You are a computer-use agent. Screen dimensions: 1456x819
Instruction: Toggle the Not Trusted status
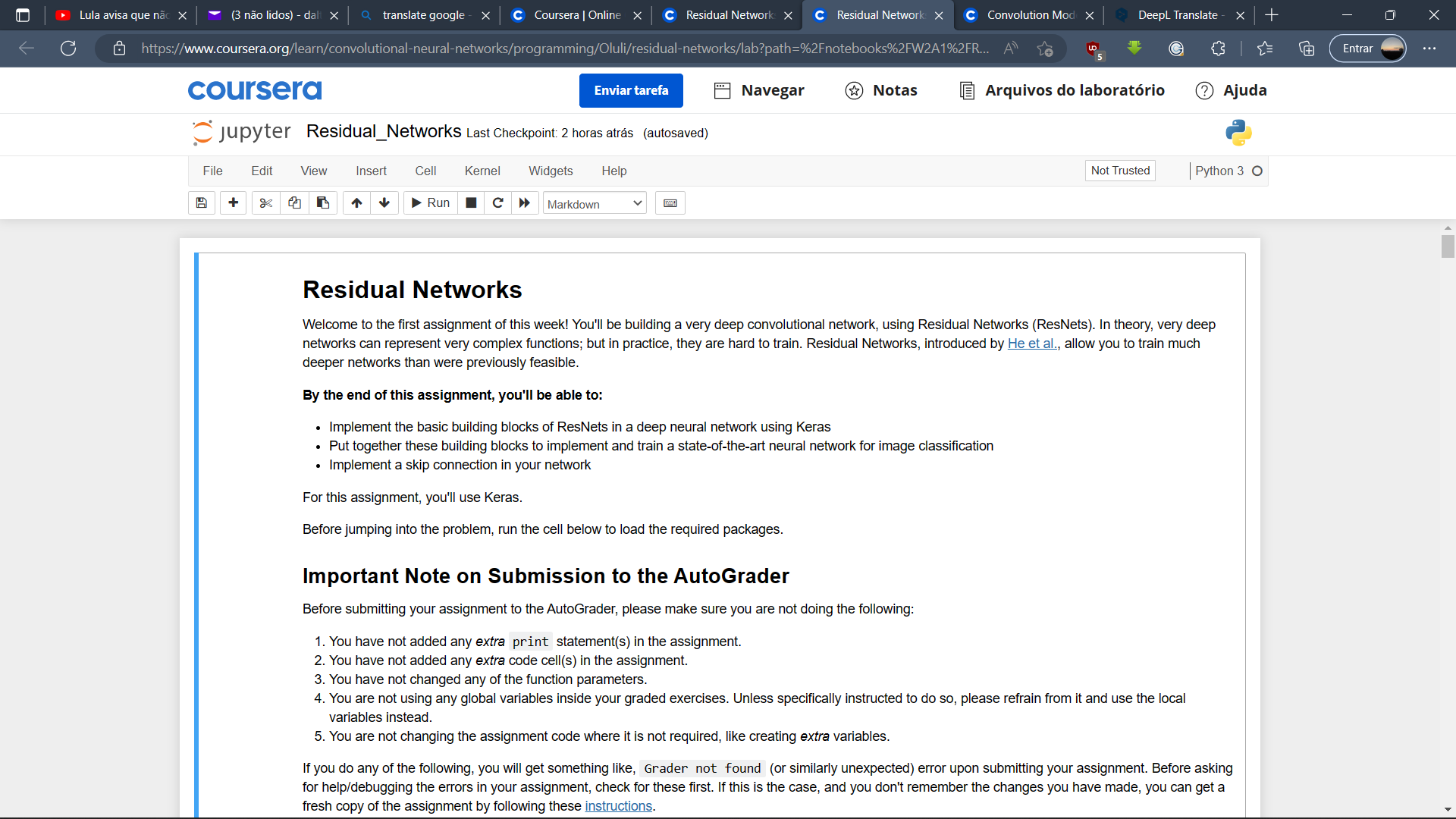(1120, 171)
